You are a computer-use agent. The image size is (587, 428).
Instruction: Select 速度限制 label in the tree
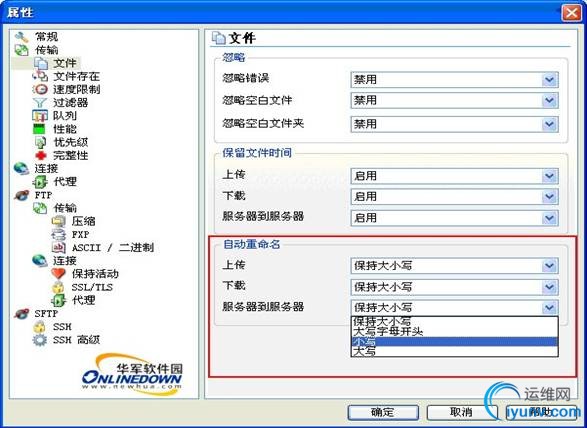(x=76, y=89)
